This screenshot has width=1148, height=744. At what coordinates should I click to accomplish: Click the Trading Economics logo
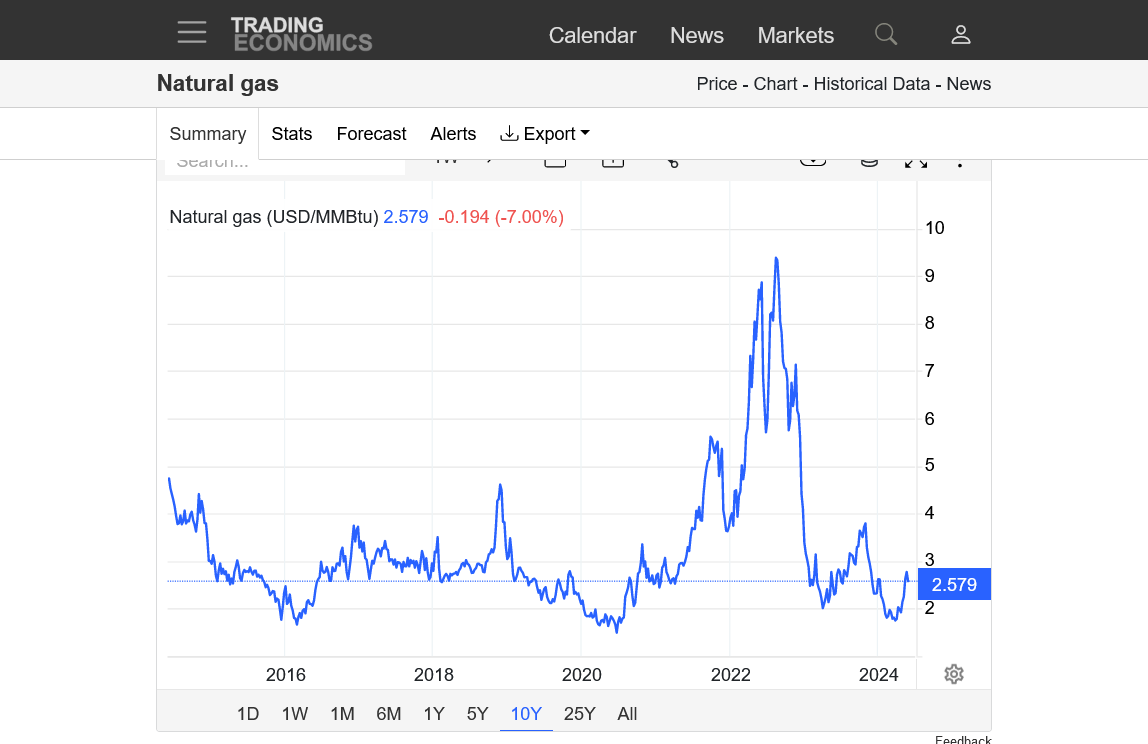tap(301, 34)
